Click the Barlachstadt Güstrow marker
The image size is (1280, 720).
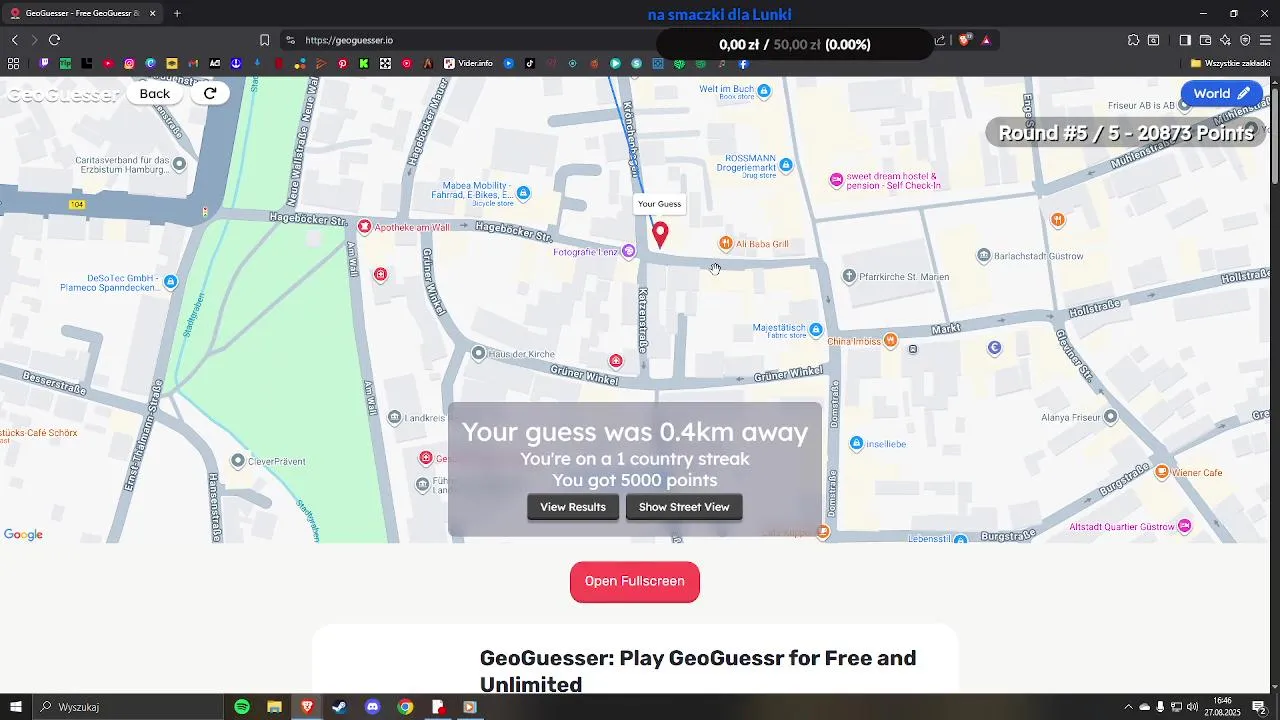pos(984,256)
